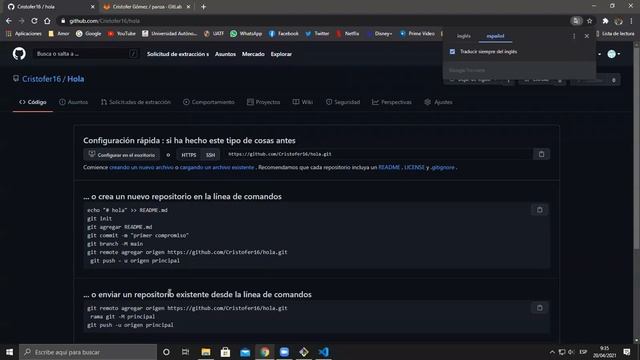The height and width of the screenshot is (360, 640).
Task: Open the Netflix bookmark
Action: pos(348,34)
